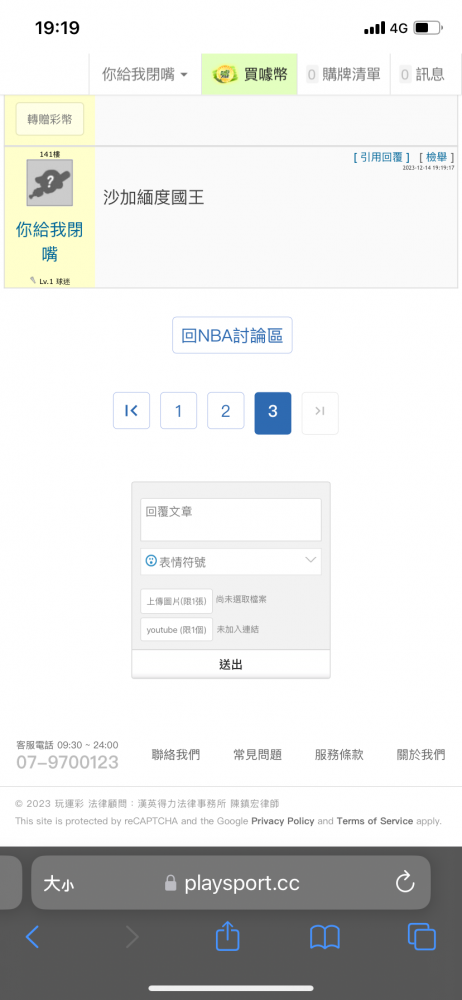The width and height of the screenshot is (462, 1000).
Task: Tap text size 大小 icon in address bar
Action: (x=59, y=883)
